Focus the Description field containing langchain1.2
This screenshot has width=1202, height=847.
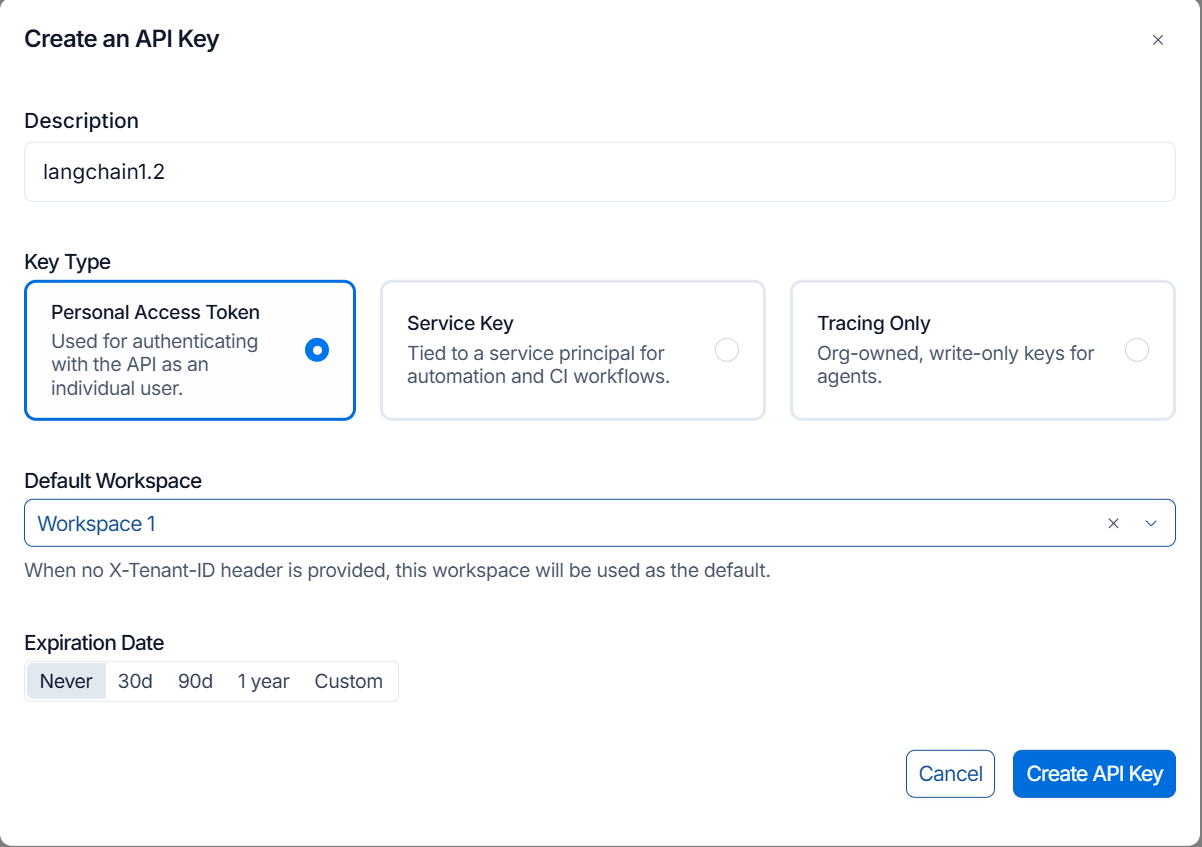[600, 172]
